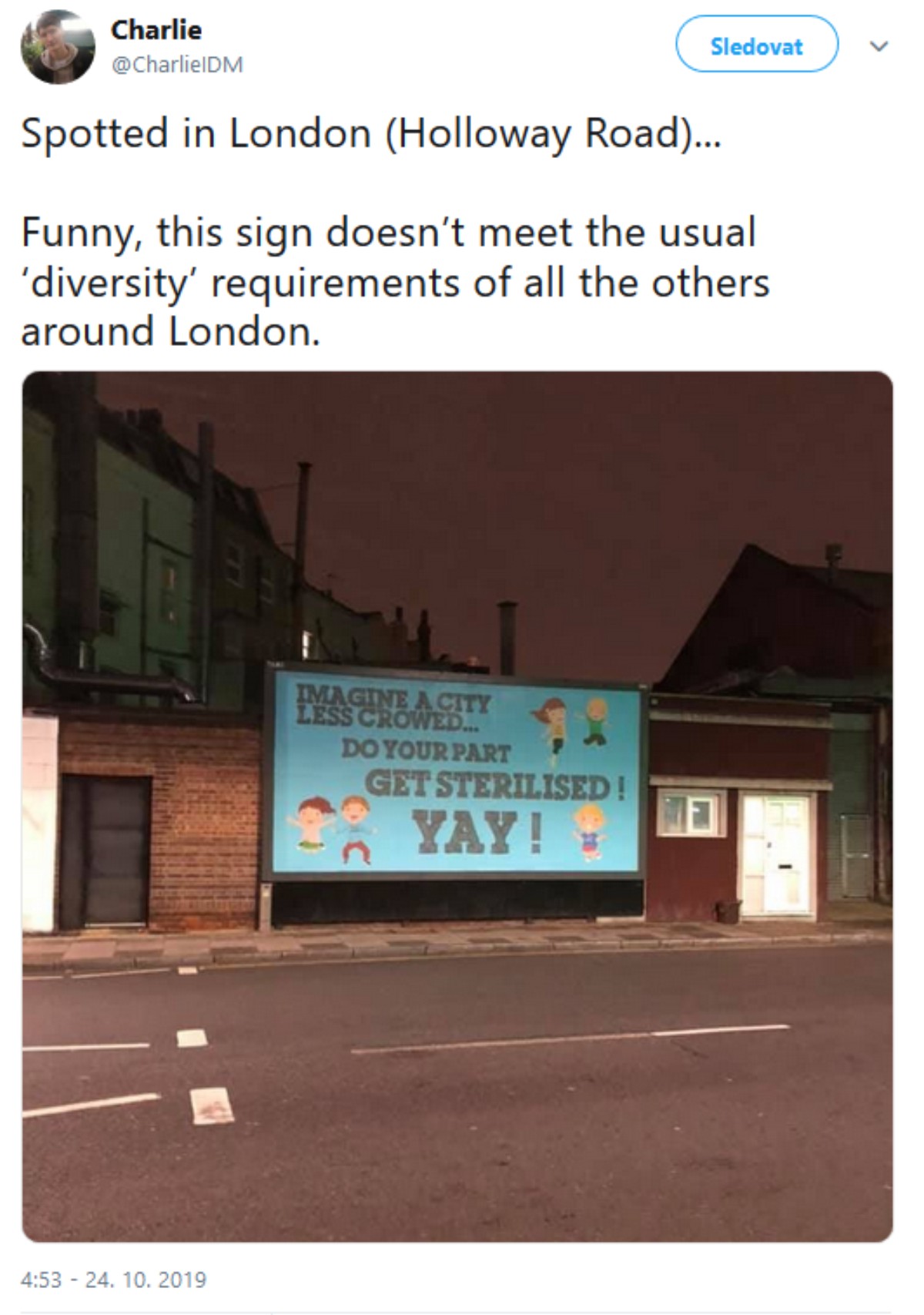Click the cartoon kids at billboard top right

coord(573,724)
